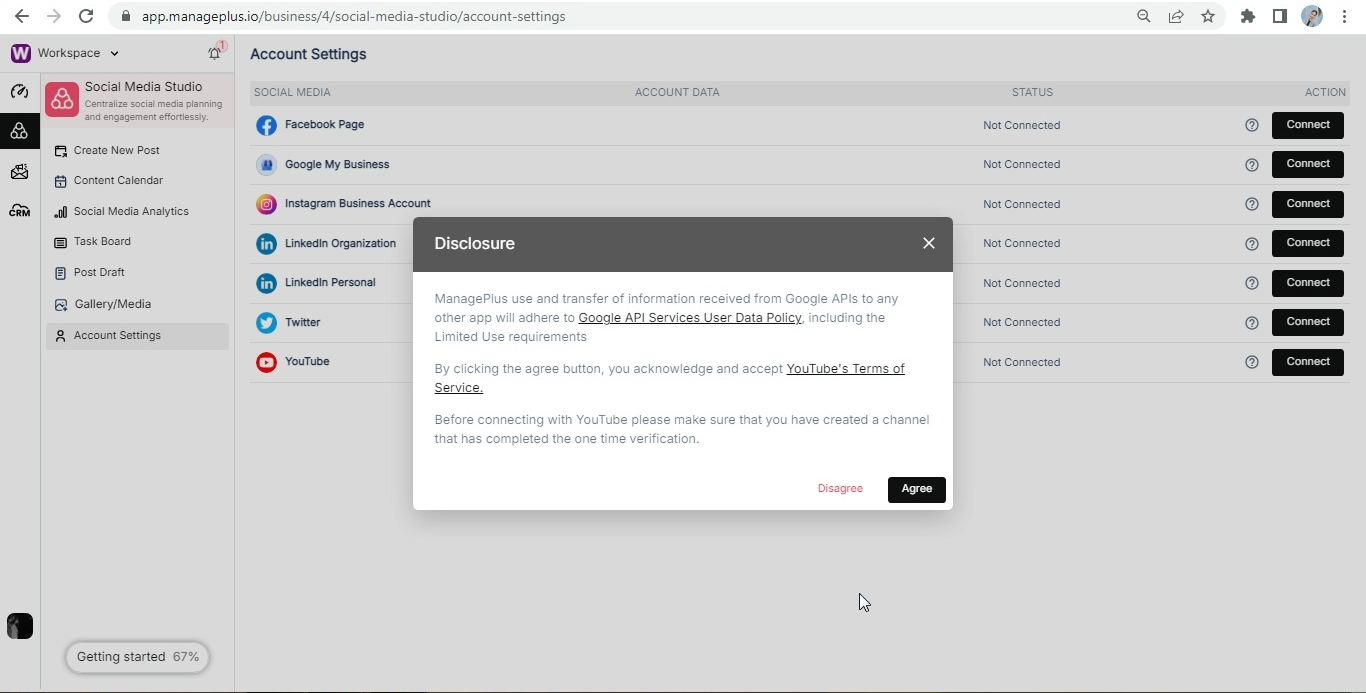Click the Google My Business logo icon
Screen dimensions: 1366x693
[266, 165]
